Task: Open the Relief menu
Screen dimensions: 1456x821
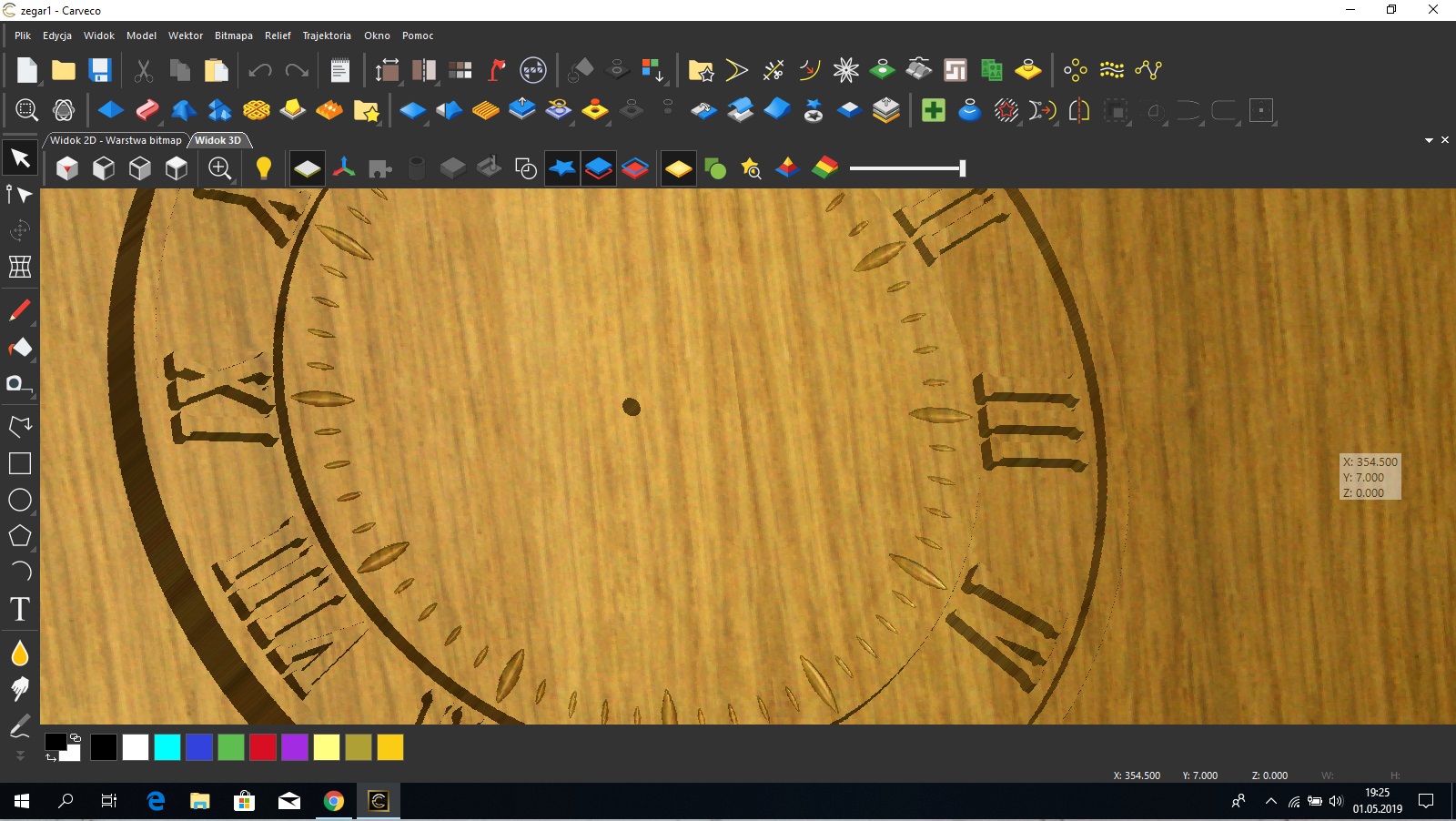Action: click(x=278, y=35)
